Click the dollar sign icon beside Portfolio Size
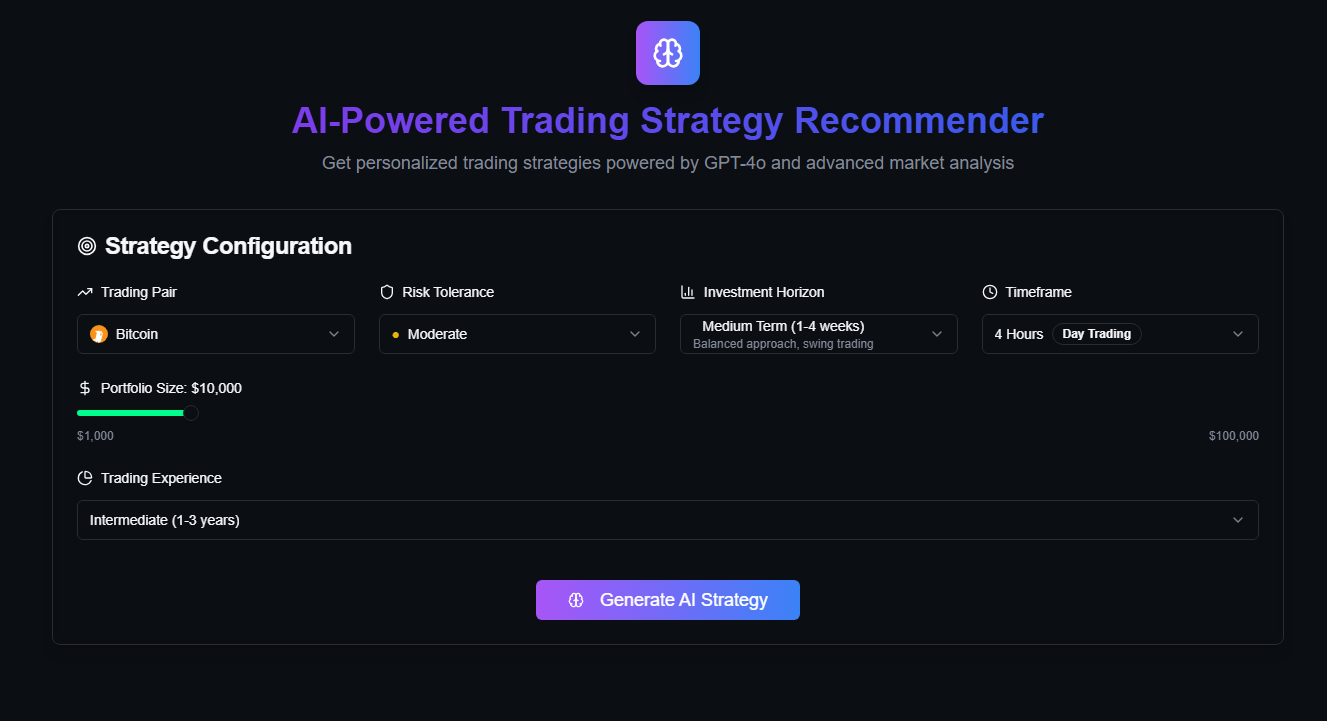 pyautogui.click(x=85, y=388)
